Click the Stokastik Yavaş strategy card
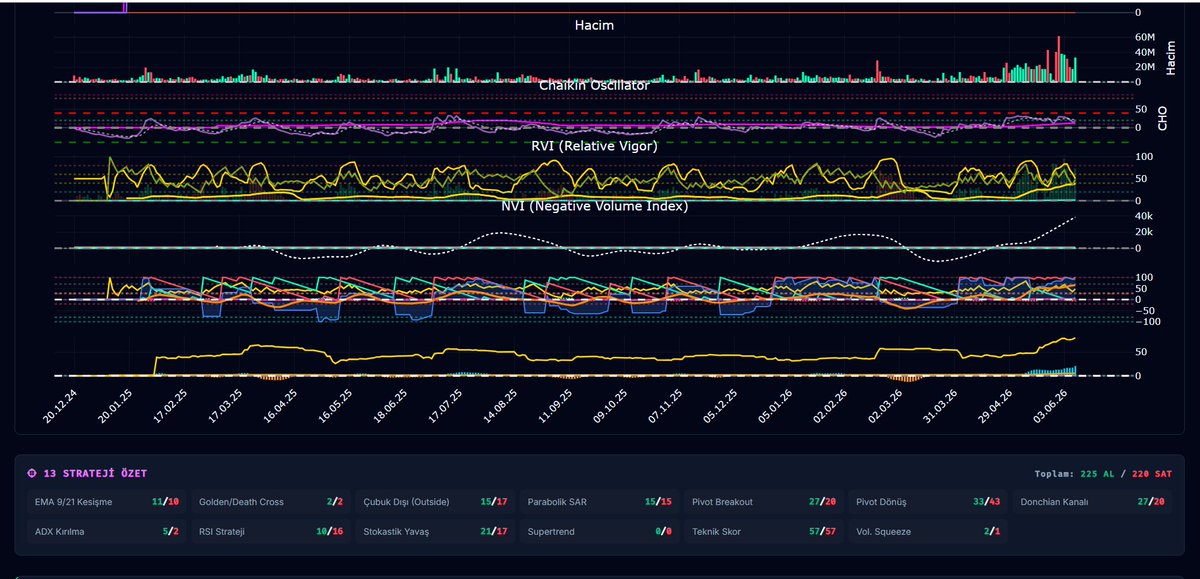Viewport: 1200px width, 579px height. tap(434, 532)
